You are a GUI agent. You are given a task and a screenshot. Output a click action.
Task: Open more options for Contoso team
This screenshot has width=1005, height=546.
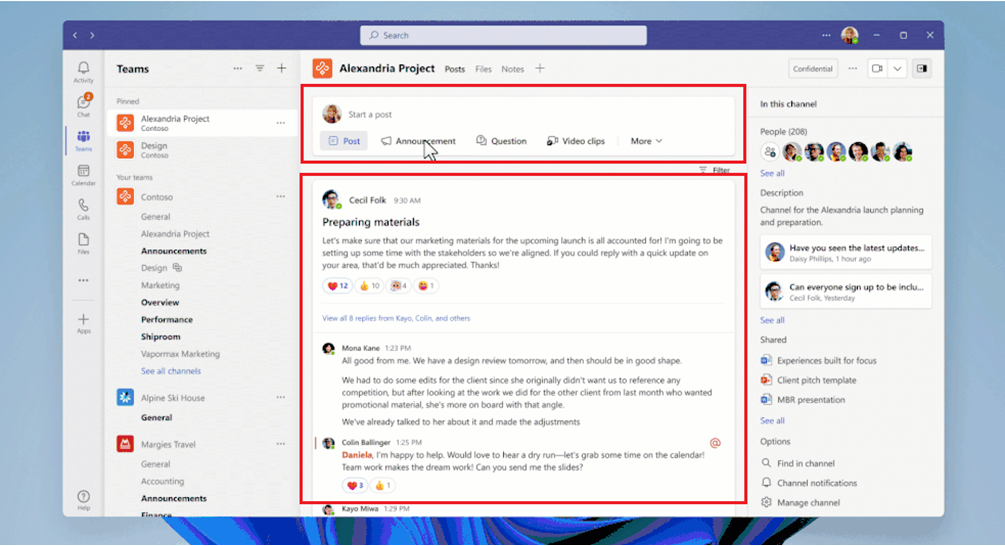(281, 197)
